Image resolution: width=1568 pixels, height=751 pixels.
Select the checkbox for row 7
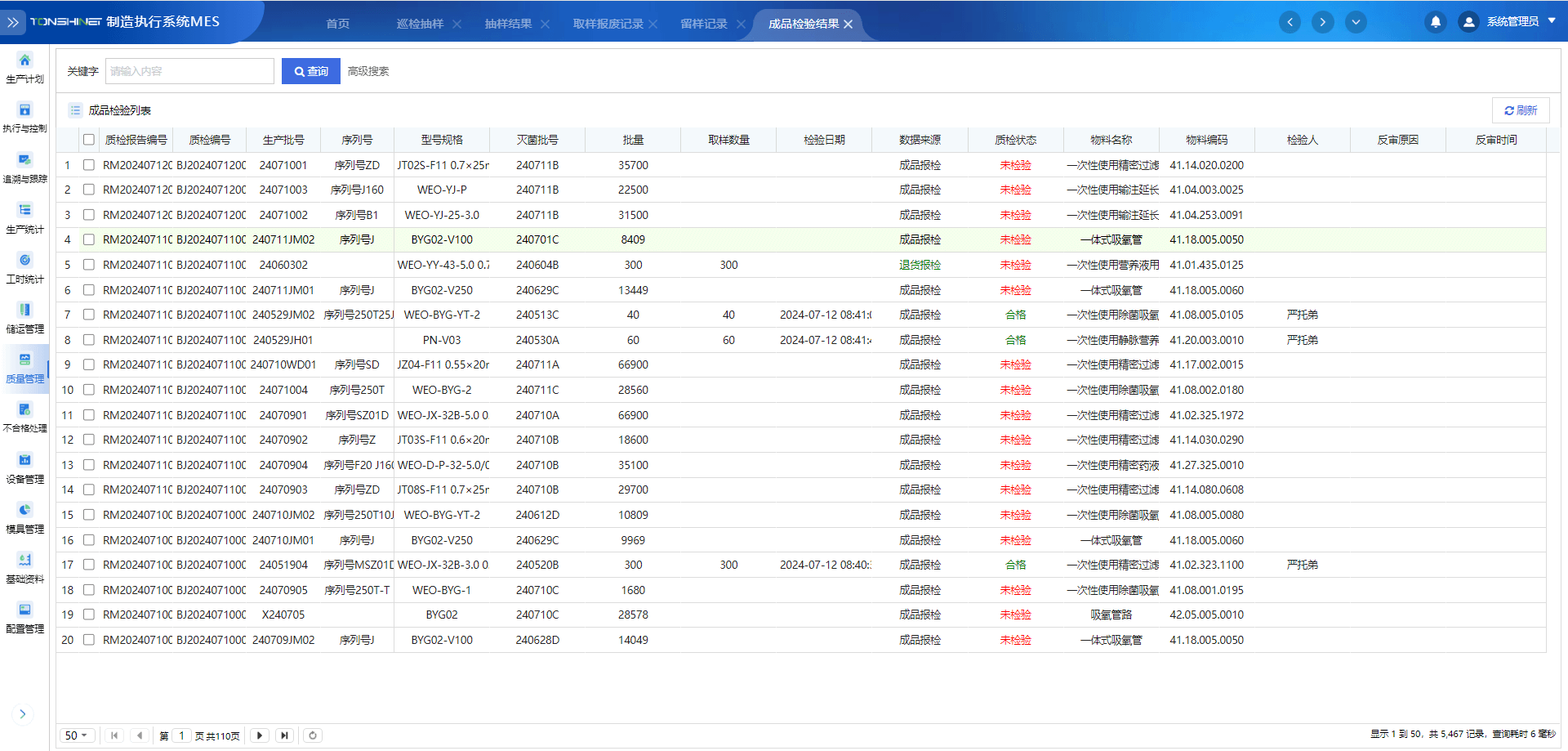89,315
